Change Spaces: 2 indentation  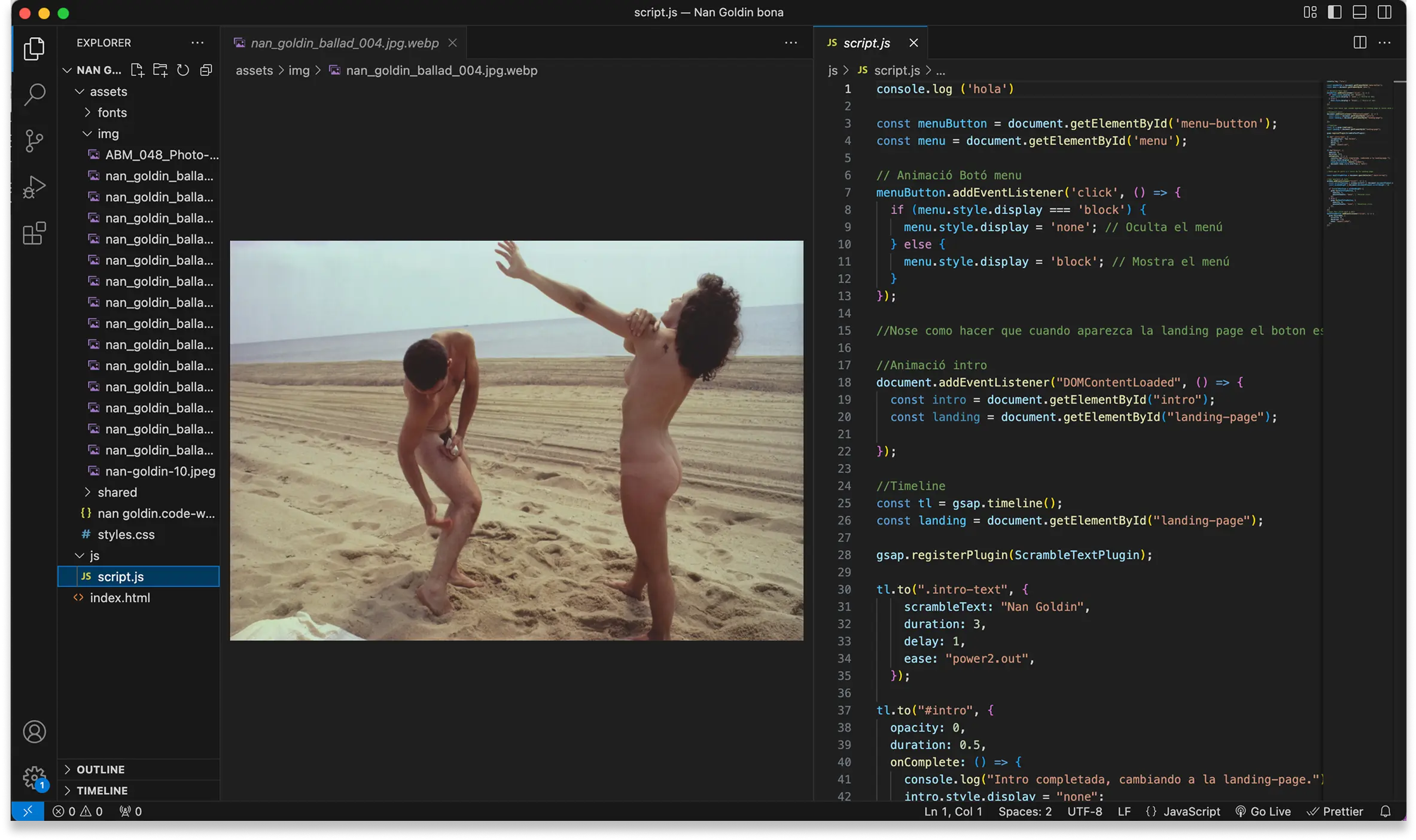click(1025, 811)
